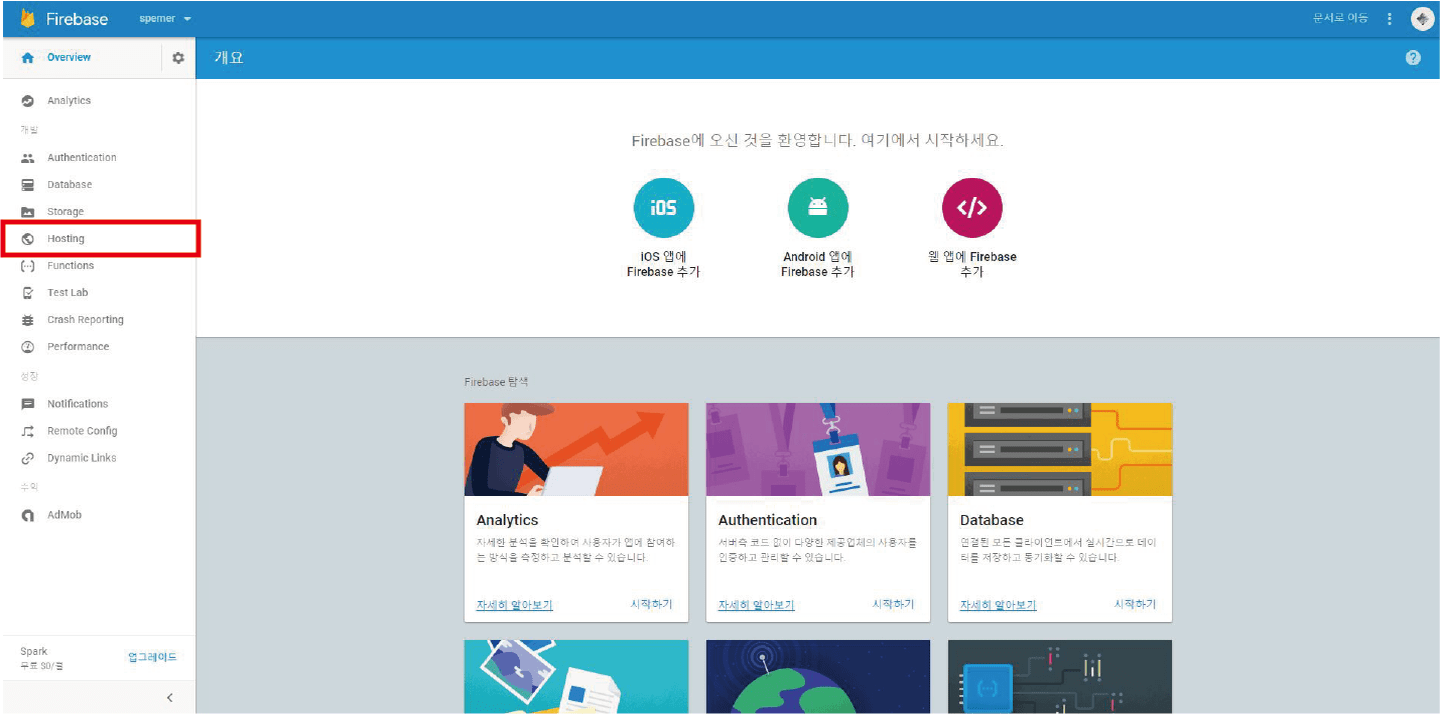The image size is (1440, 714).
Task: Click the Dynamic Links chain icon
Action: pos(28,458)
